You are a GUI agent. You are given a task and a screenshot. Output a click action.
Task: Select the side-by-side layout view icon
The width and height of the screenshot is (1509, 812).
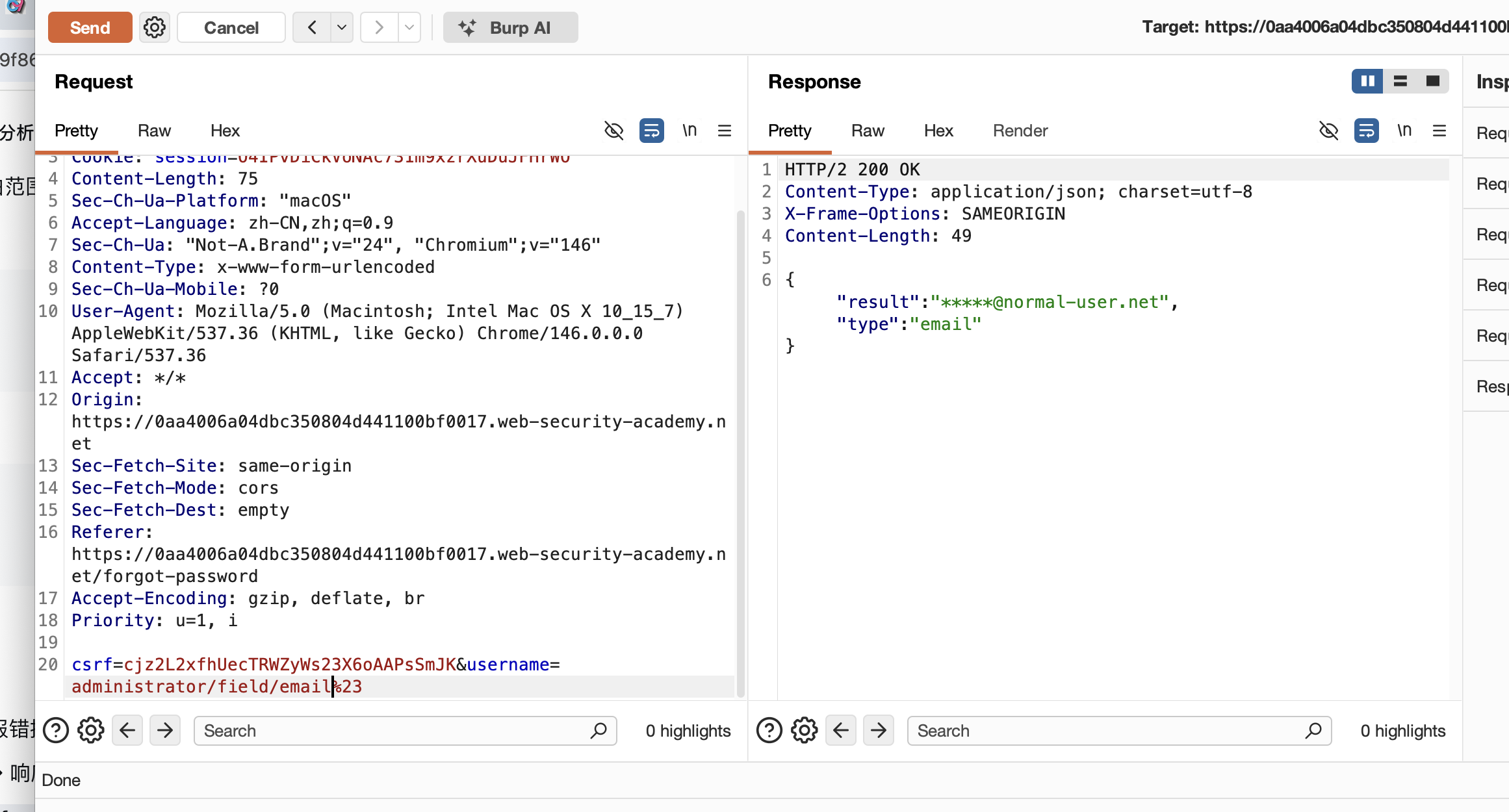point(1367,81)
